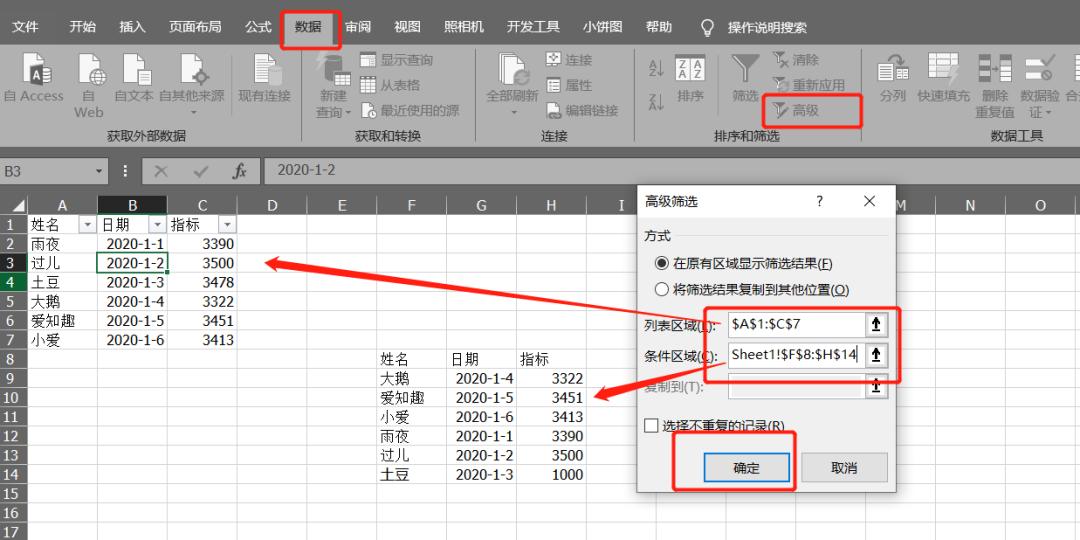
Task: Click 编辑链接 in the ribbon
Action: (x=582, y=110)
